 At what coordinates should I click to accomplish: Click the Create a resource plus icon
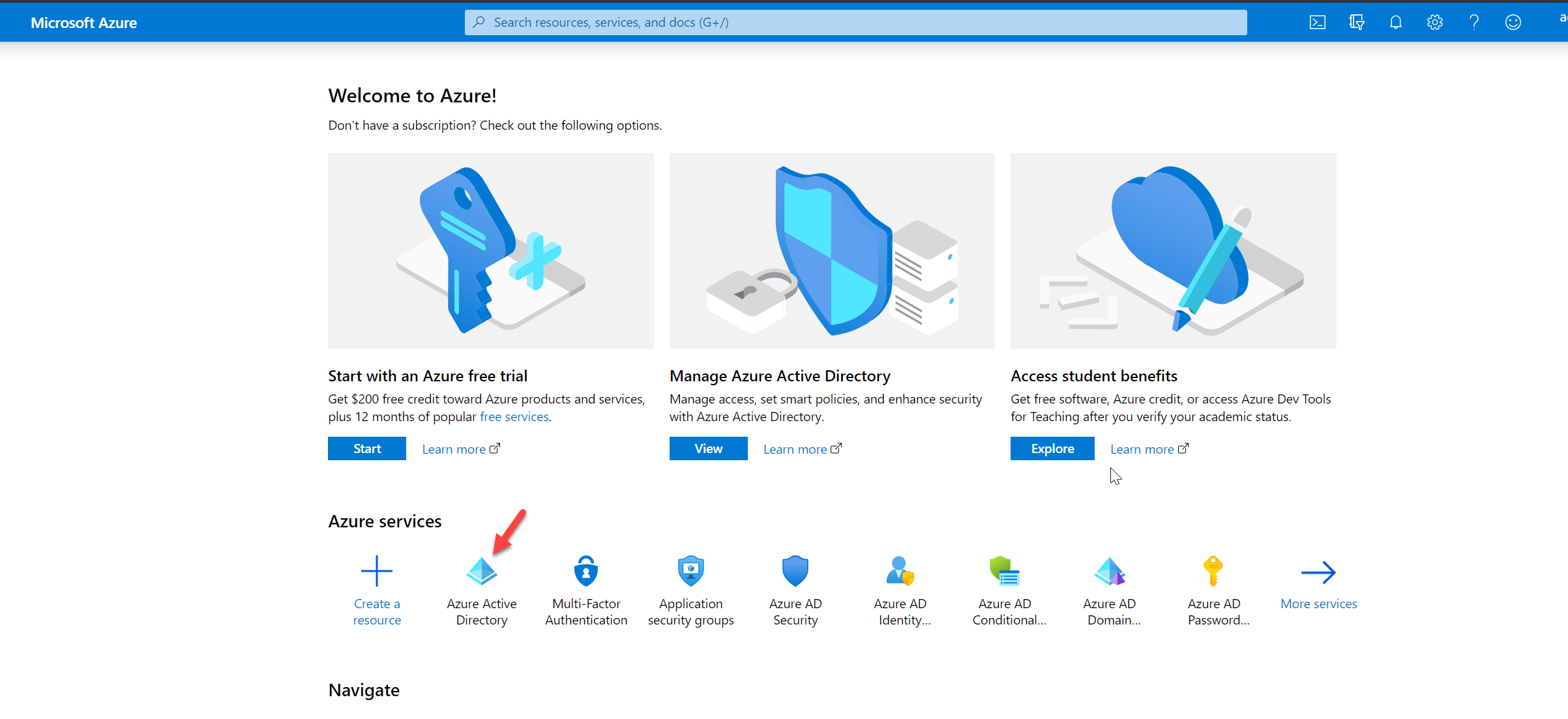(377, 571)
